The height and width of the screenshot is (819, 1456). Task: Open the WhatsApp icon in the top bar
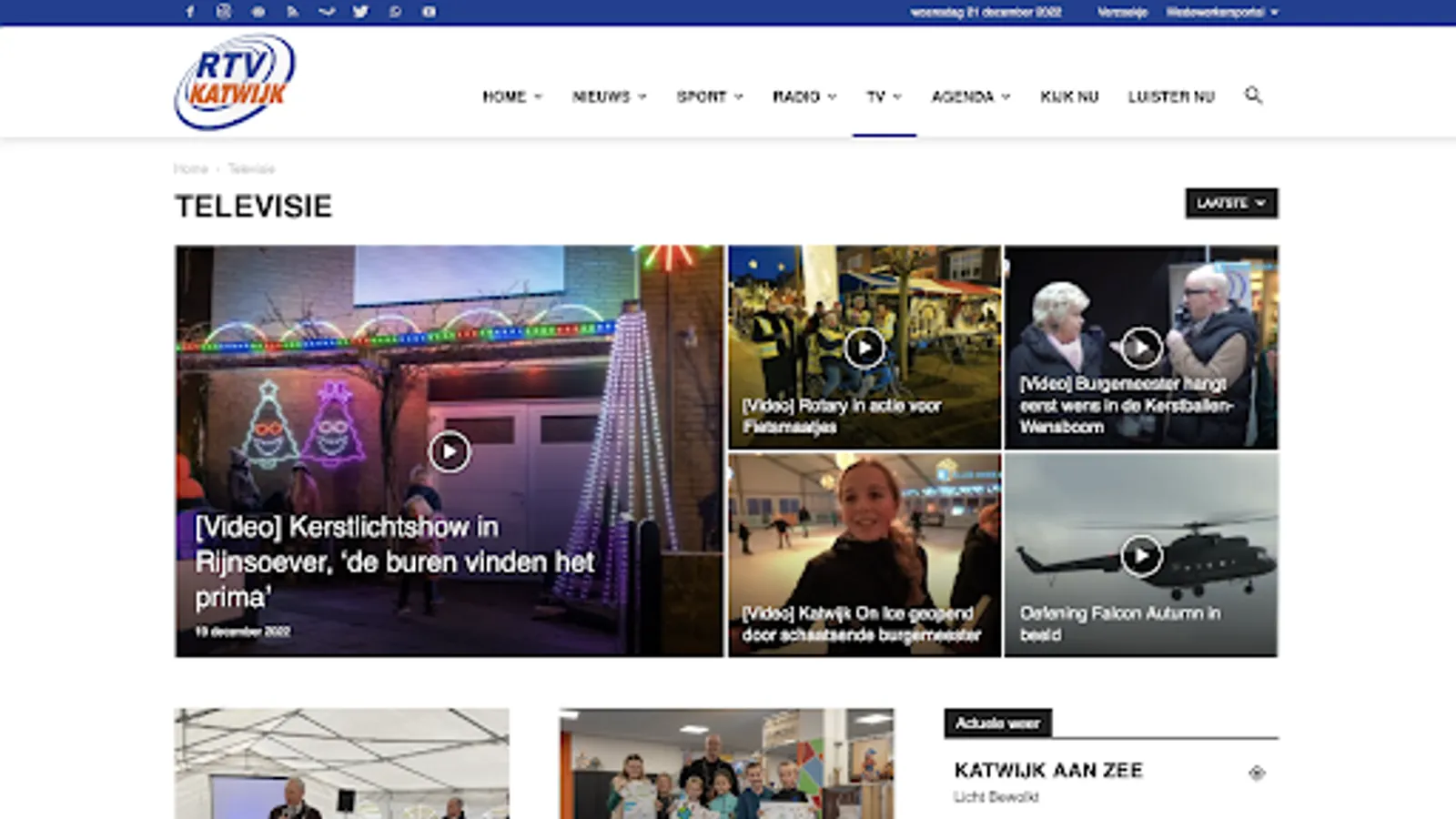(395, 12)
